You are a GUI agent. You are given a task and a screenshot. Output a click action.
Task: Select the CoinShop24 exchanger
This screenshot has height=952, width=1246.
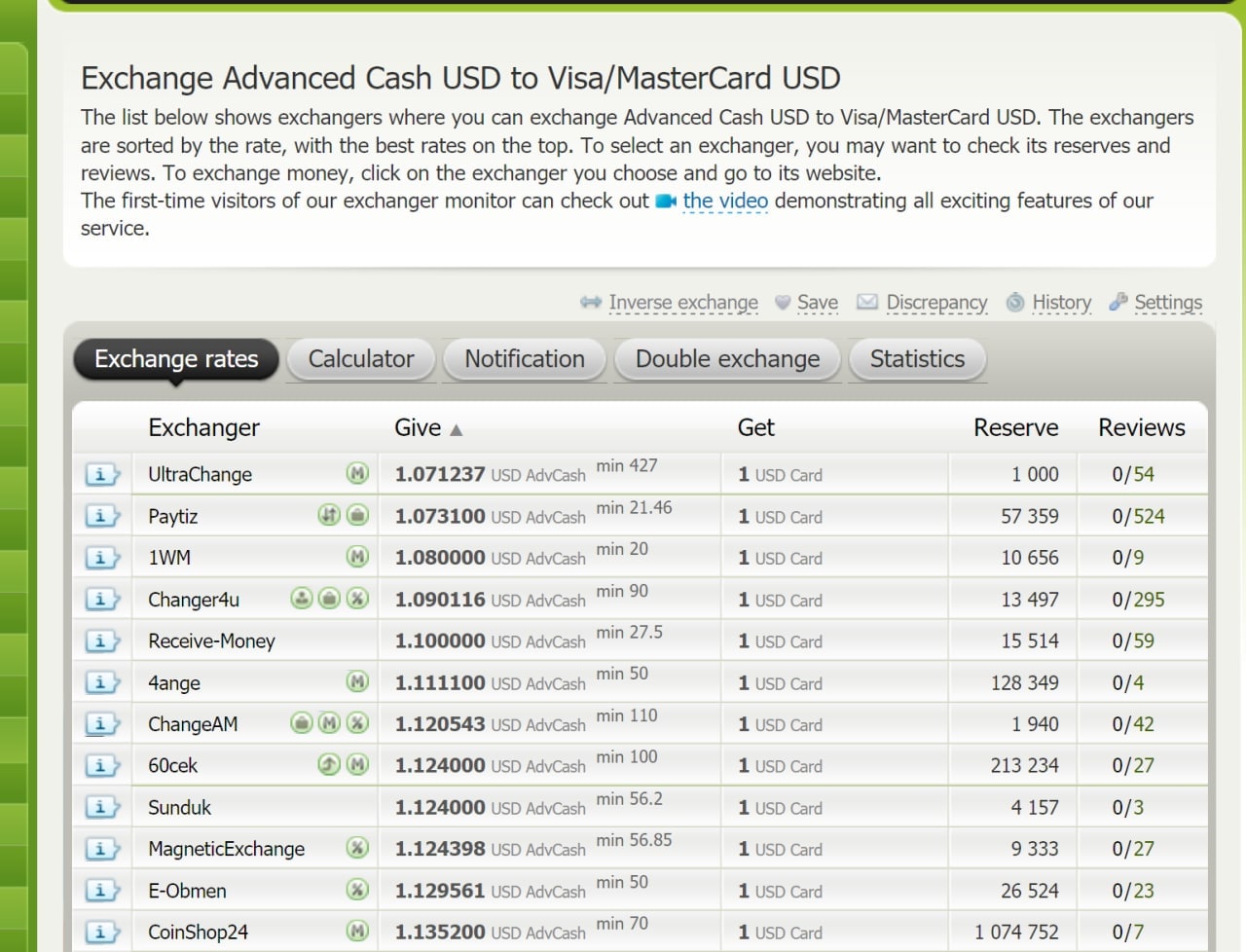click(x=198, y=933)
